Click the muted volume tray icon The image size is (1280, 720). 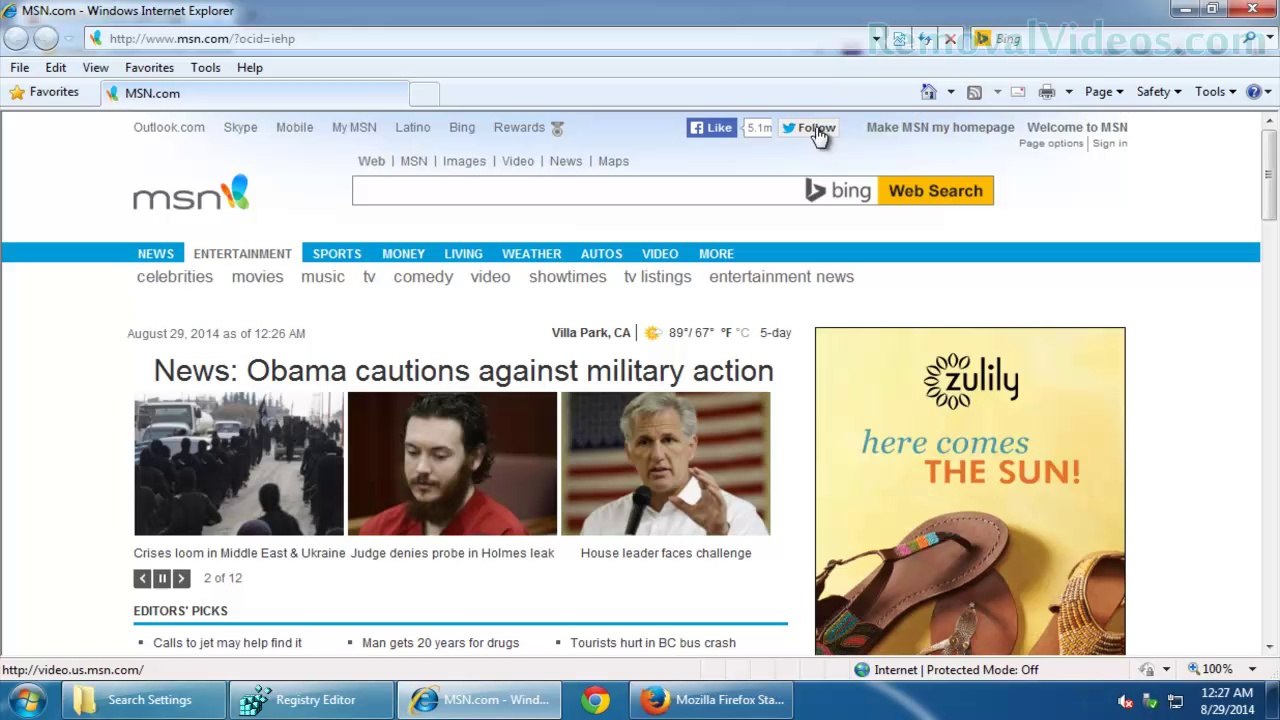click(1126, 701)
